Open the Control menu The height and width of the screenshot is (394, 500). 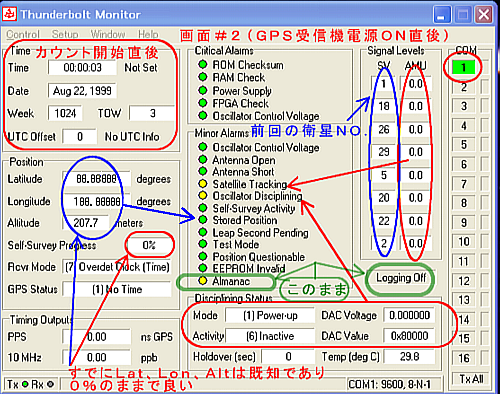point(23,34)
